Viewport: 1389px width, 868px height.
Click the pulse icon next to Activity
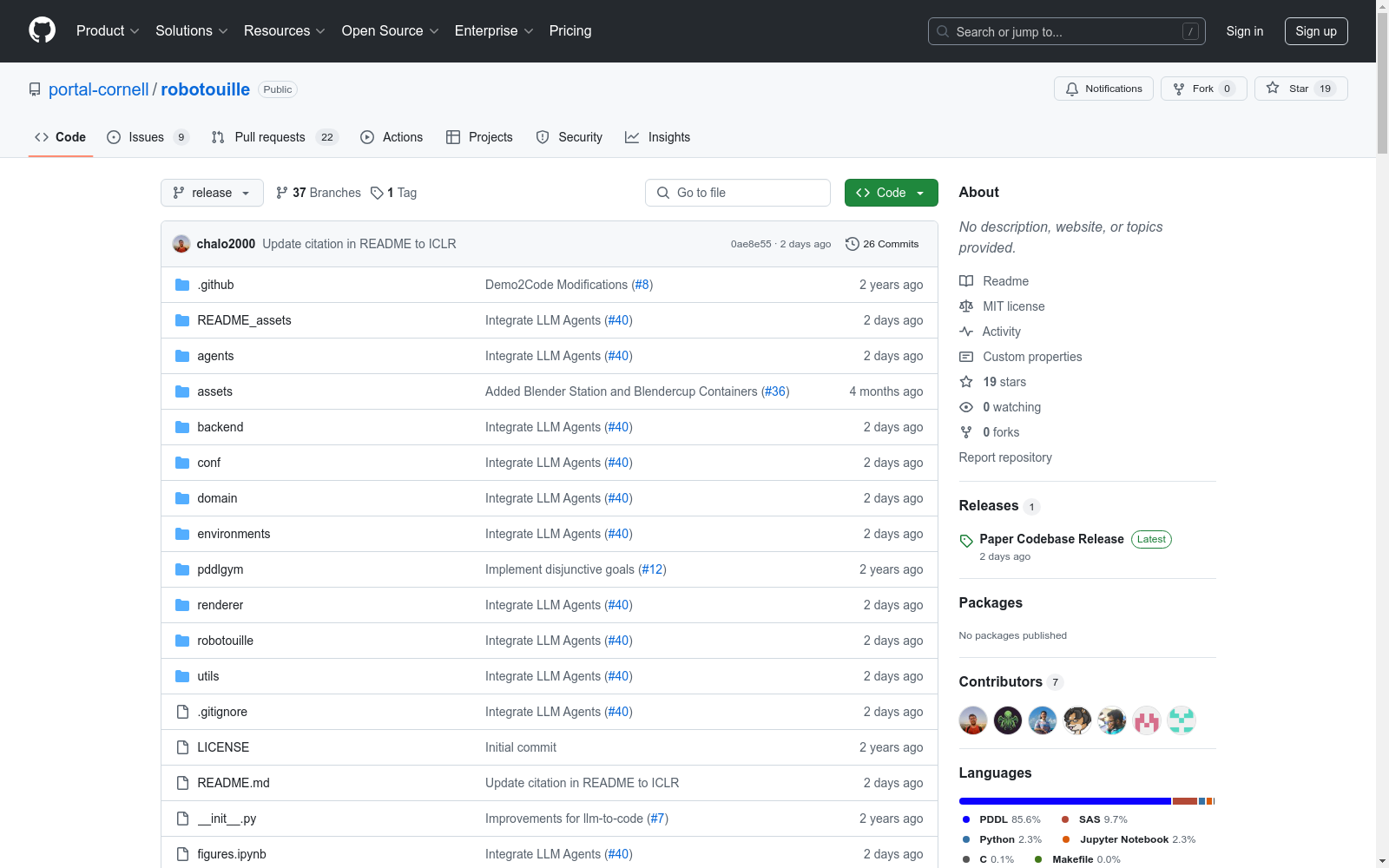tap(966, 332)
